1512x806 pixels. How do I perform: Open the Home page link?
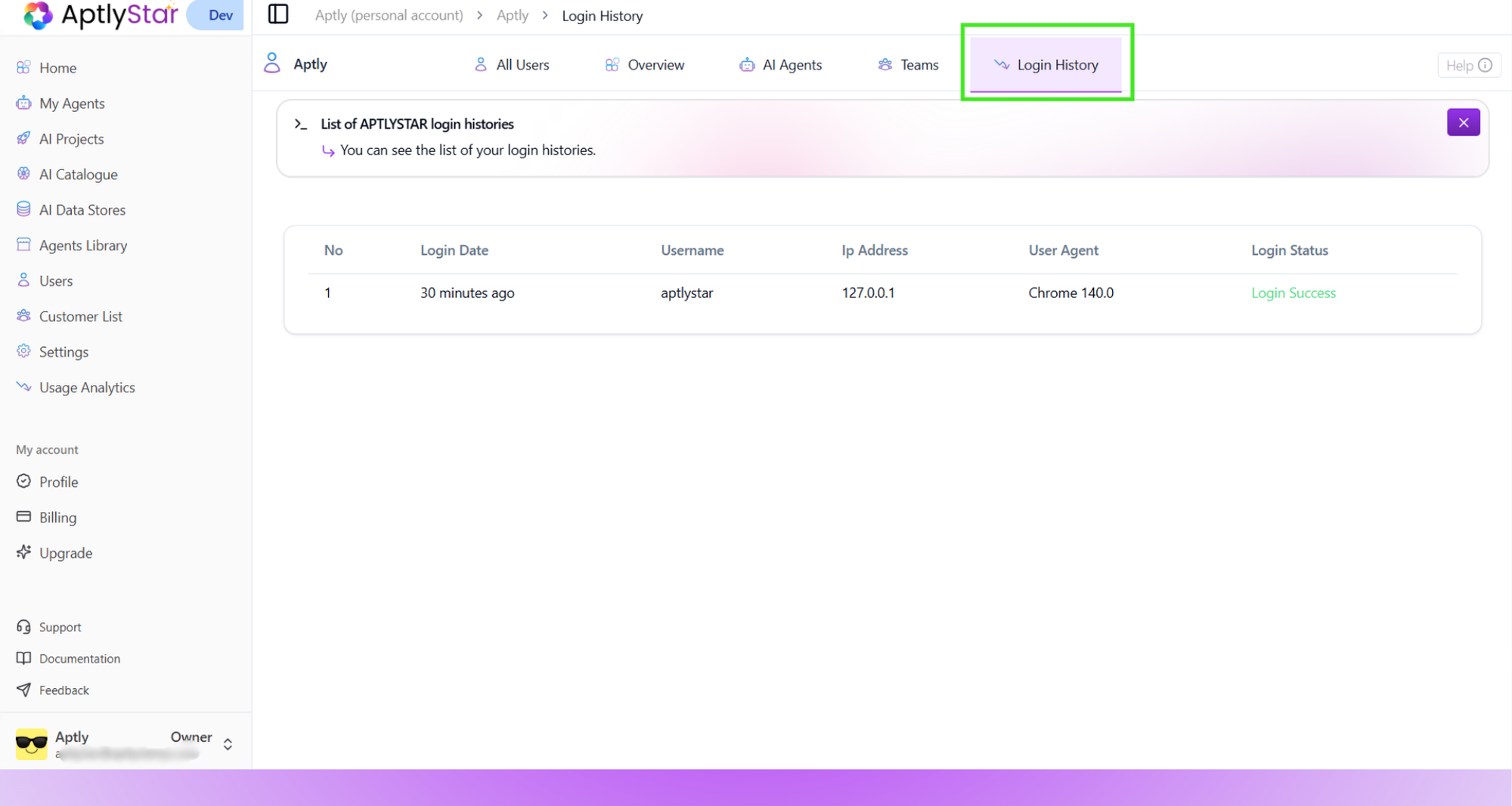(x=57, y=67)
